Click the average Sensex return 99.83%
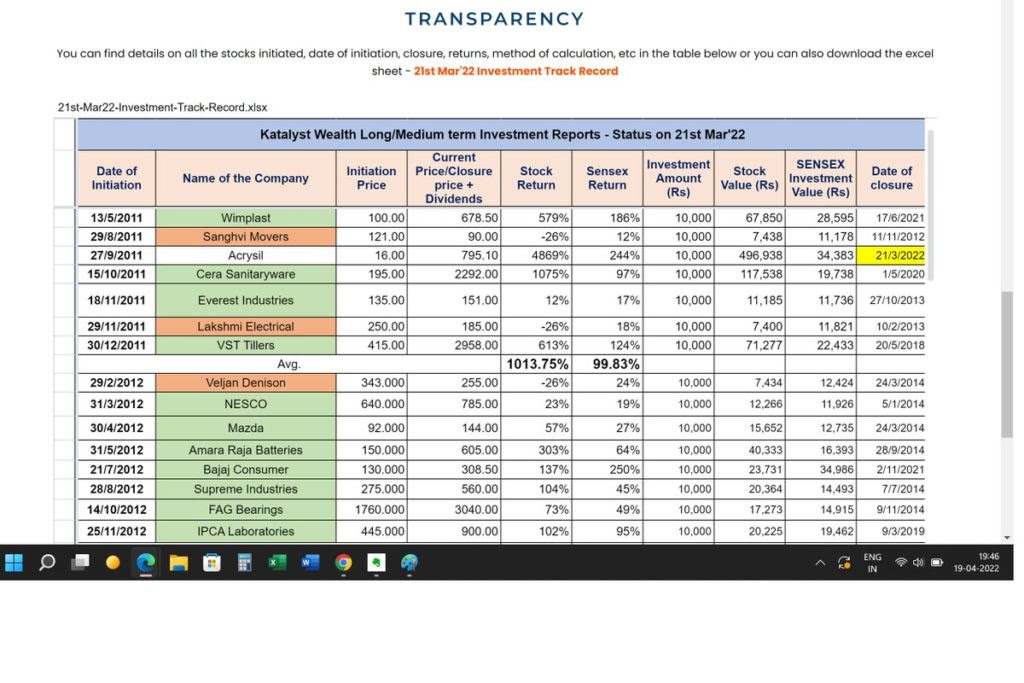The width and height of the screenshot is (1024, 683). pyautogui.click(x=607, y=364)
